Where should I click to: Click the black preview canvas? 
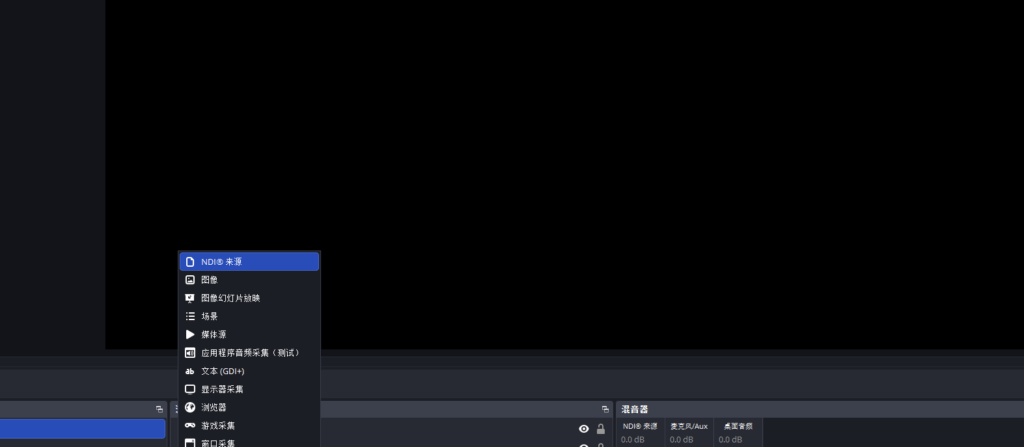coord(565,174)
